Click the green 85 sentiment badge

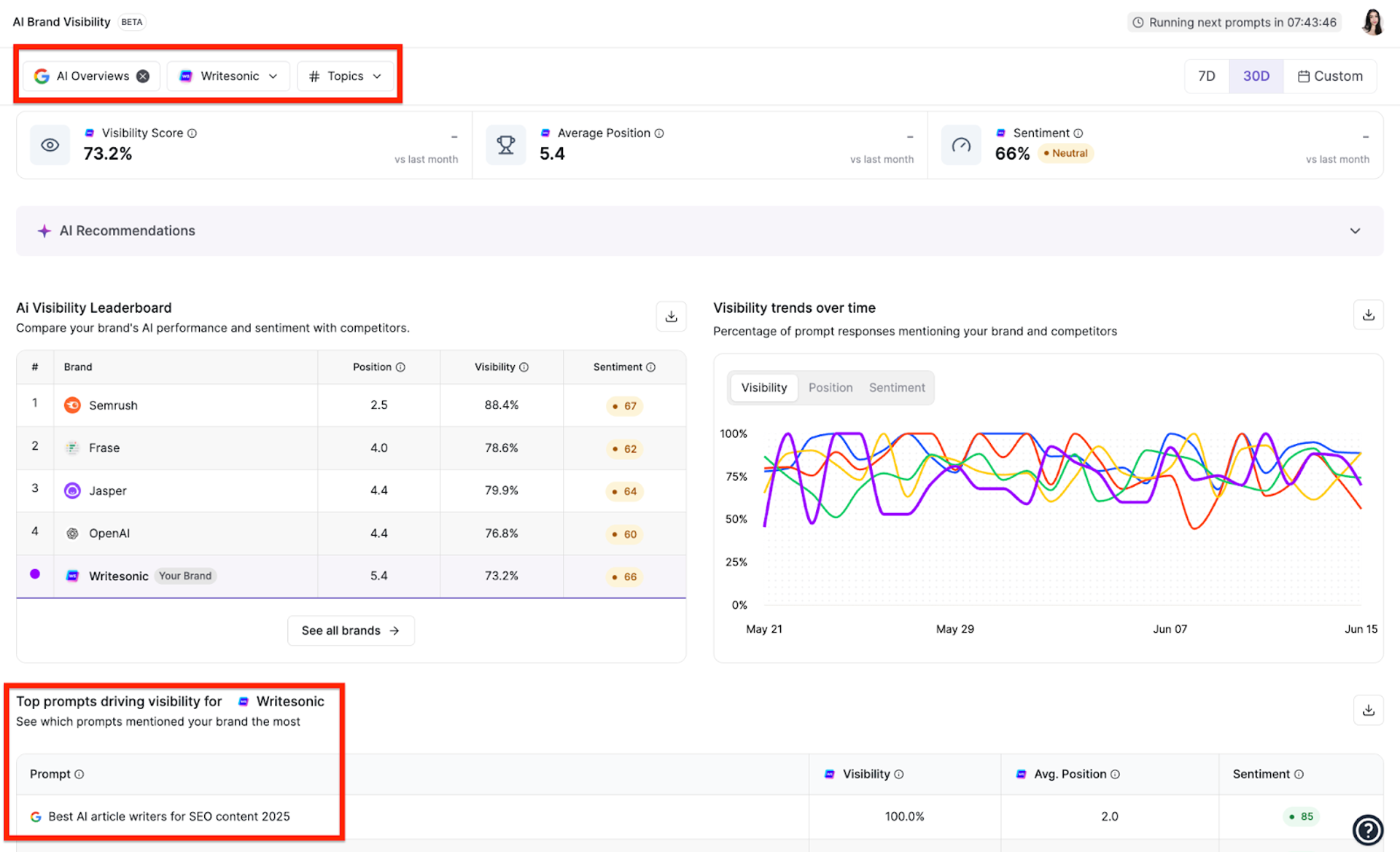[1301, 816]
